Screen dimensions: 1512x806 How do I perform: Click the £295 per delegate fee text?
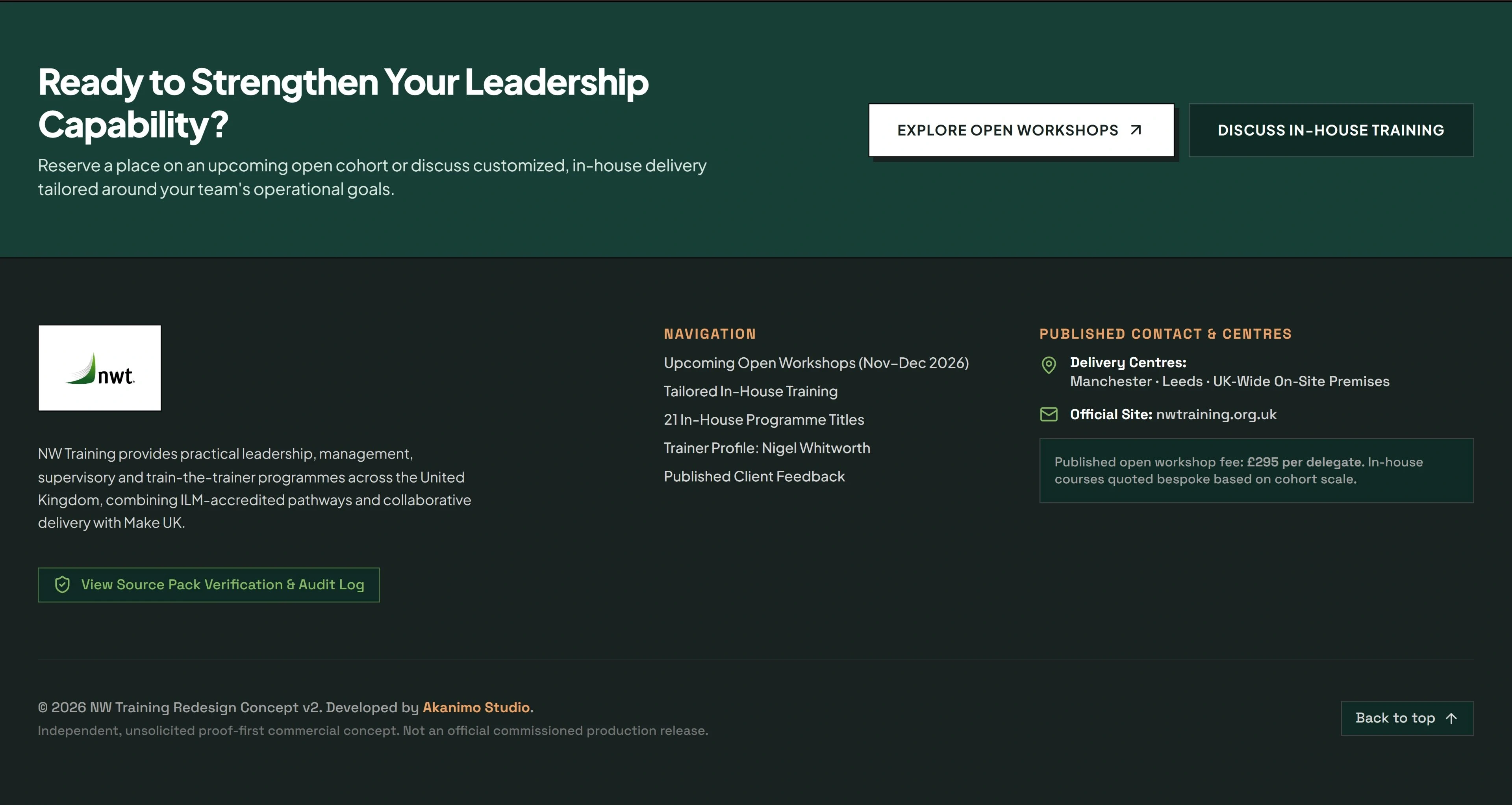(x=1305, y=462)
